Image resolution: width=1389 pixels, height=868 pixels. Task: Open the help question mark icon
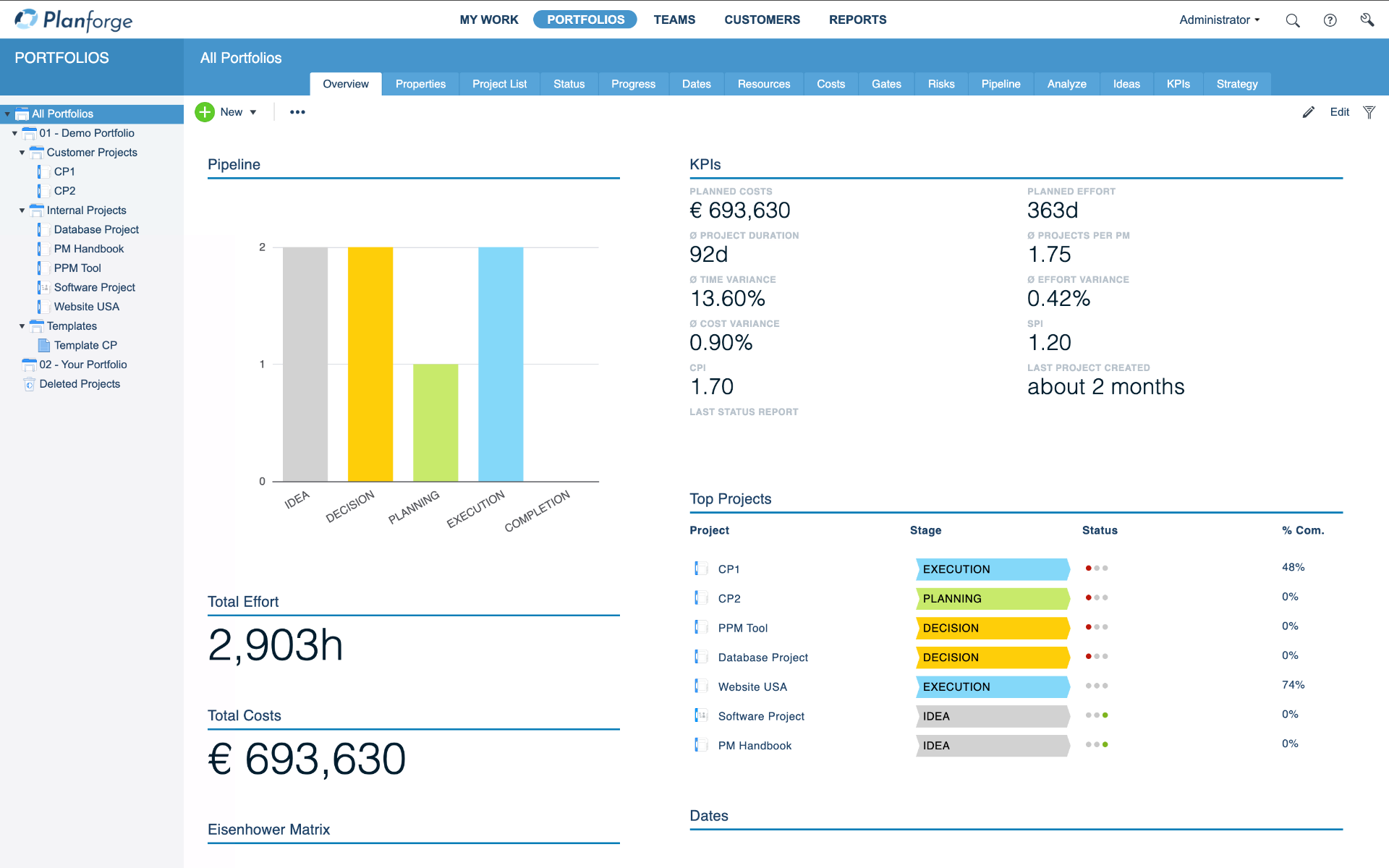1330,20
